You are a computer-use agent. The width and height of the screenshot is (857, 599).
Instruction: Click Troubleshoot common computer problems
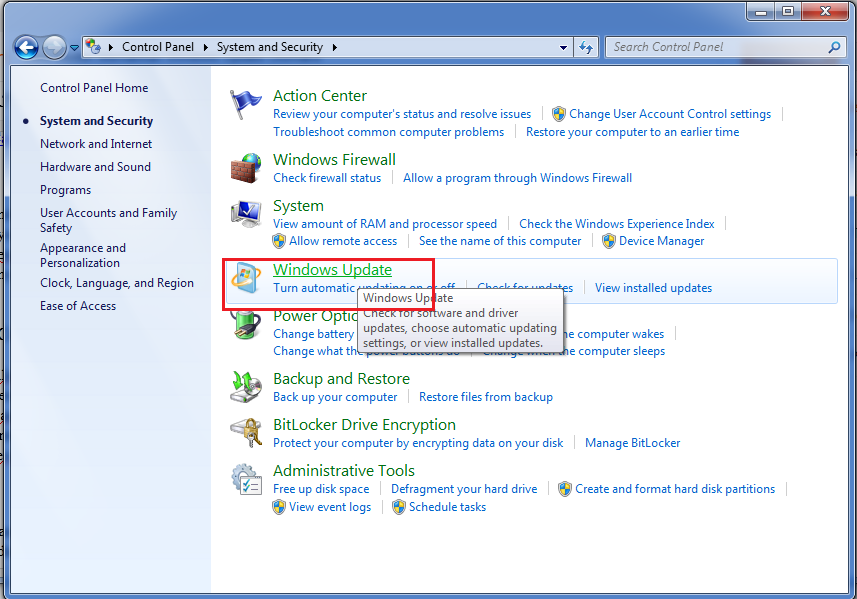pyautogui.click(x=389, y=132)
